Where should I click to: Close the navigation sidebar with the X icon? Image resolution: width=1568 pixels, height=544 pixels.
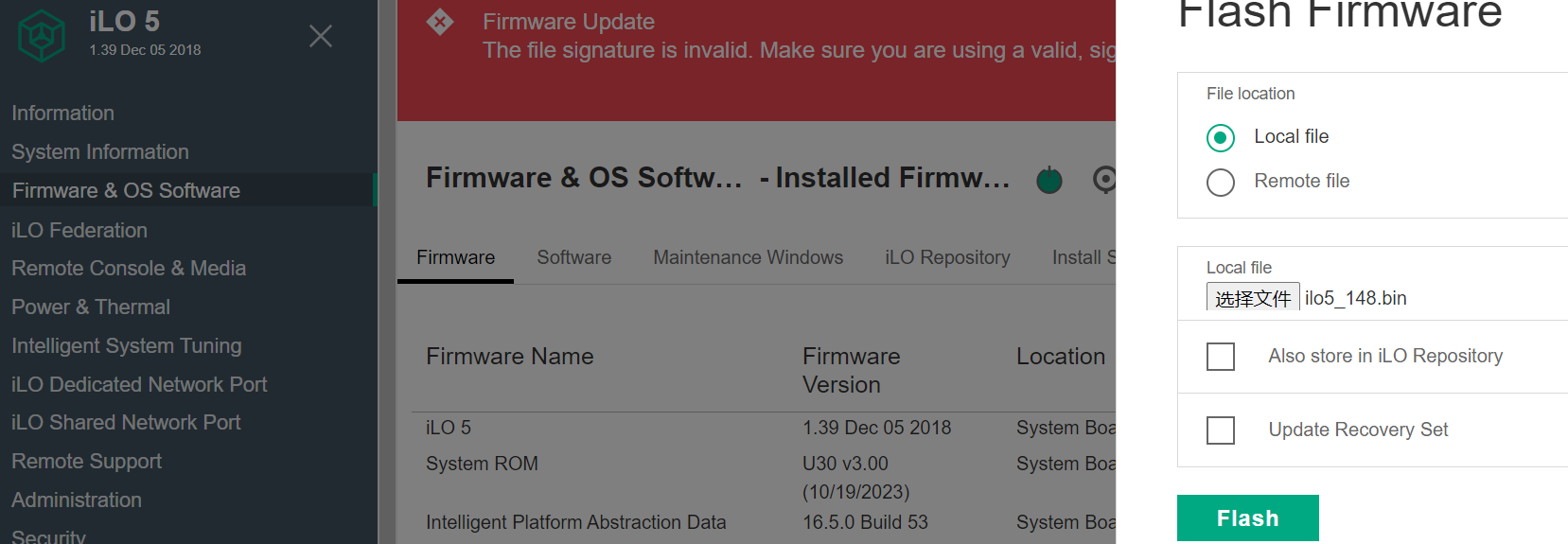(321, 36)
